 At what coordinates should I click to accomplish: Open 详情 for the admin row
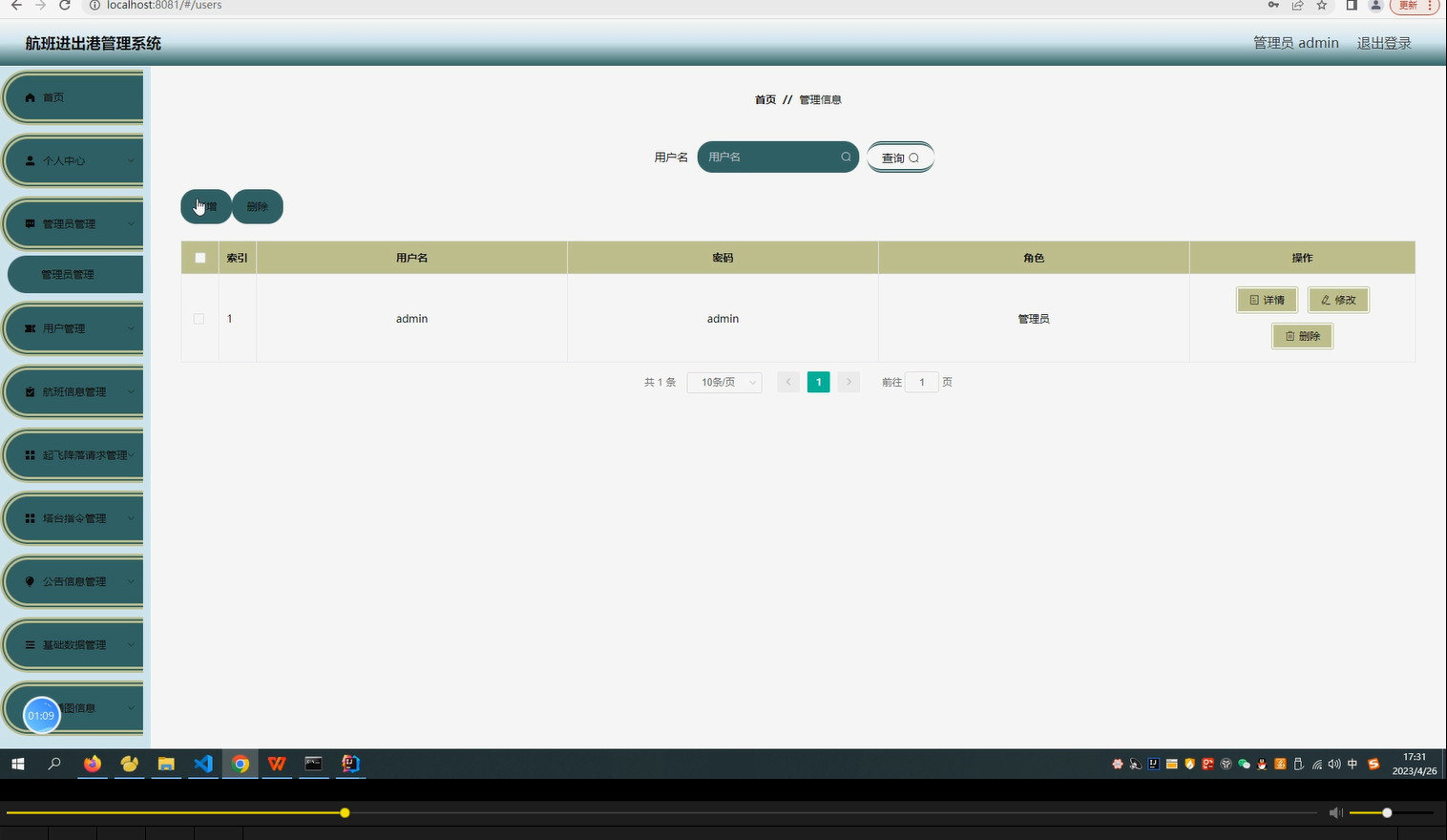coord(1267,300)
